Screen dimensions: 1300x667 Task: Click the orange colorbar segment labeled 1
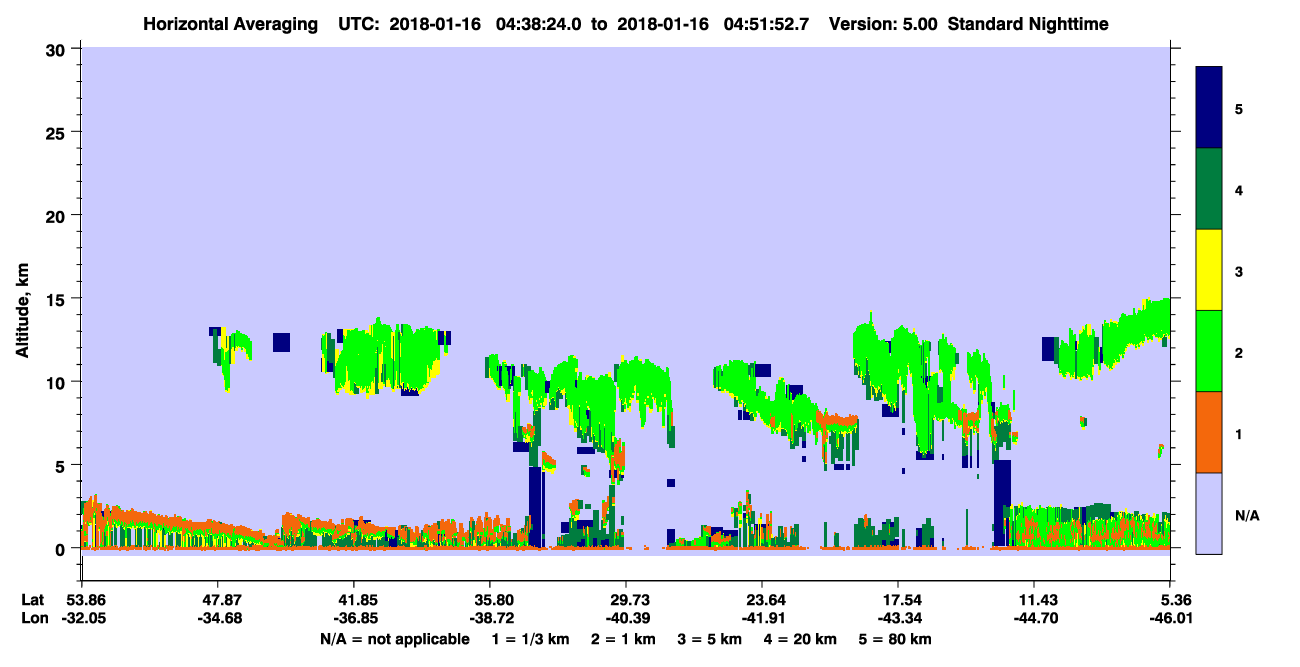pyautogui.click(x=1209, y=432)
